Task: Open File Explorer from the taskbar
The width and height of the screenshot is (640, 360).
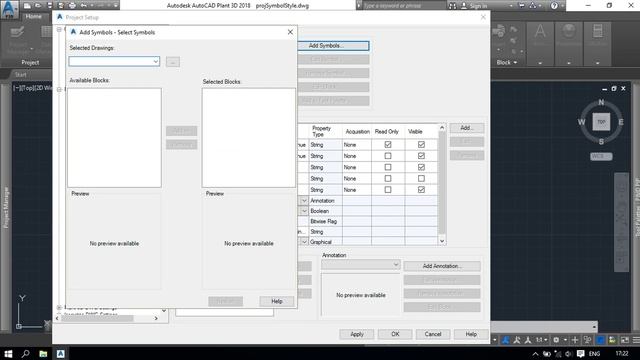Action: (x=43, y=353)
